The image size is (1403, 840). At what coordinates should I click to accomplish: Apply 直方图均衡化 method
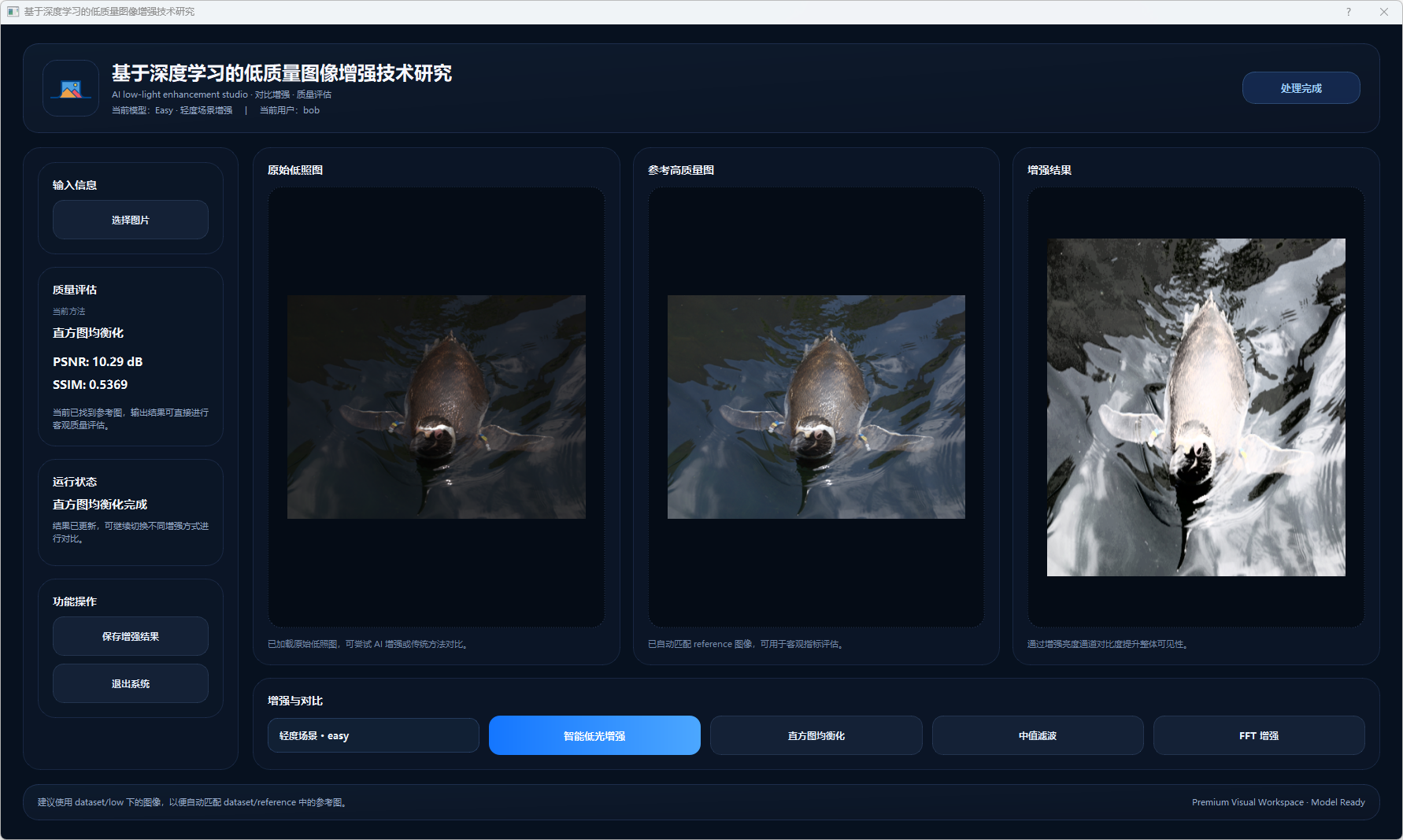point(816,735)
